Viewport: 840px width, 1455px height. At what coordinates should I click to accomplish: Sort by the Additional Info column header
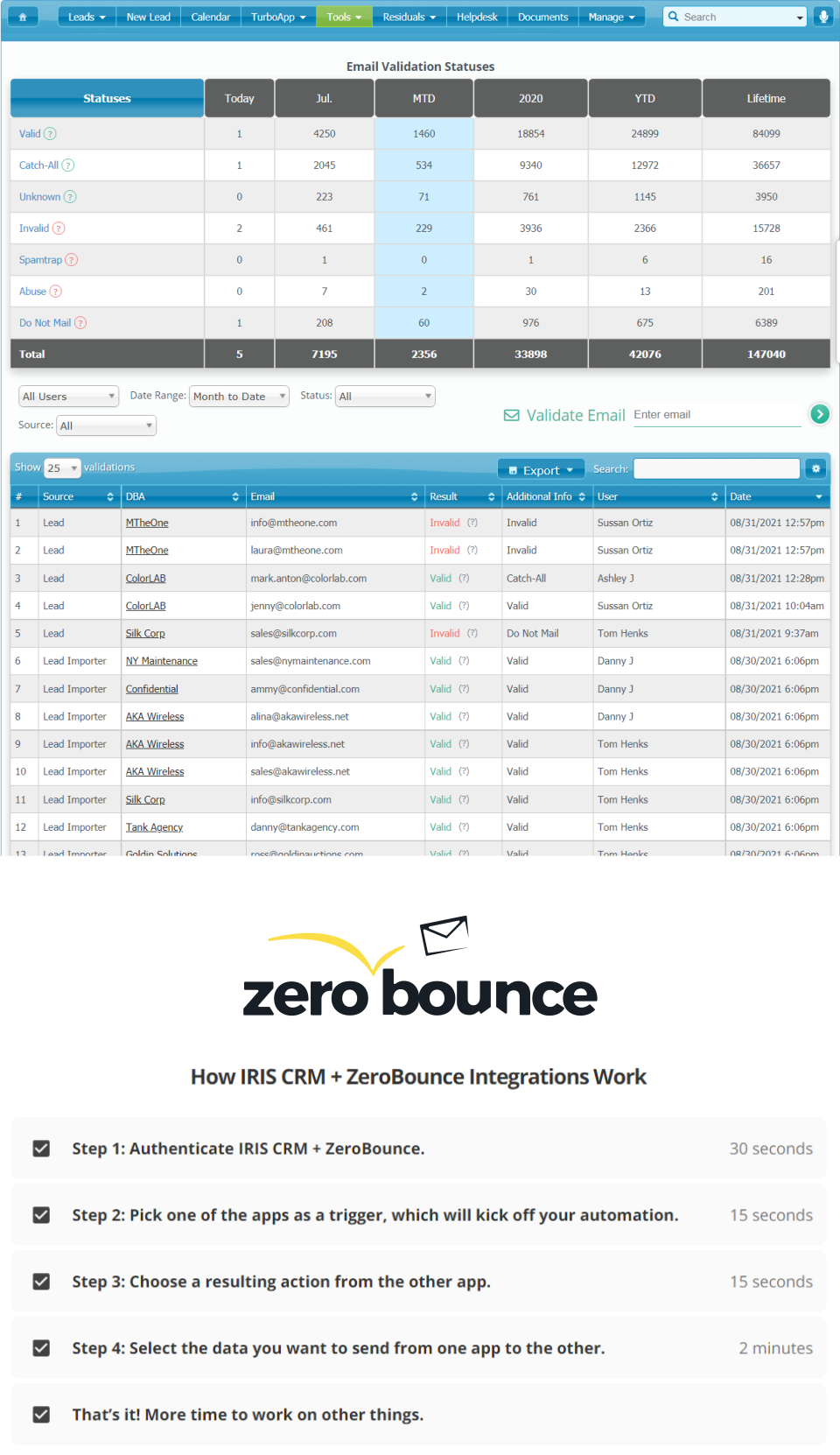point(546,496)
